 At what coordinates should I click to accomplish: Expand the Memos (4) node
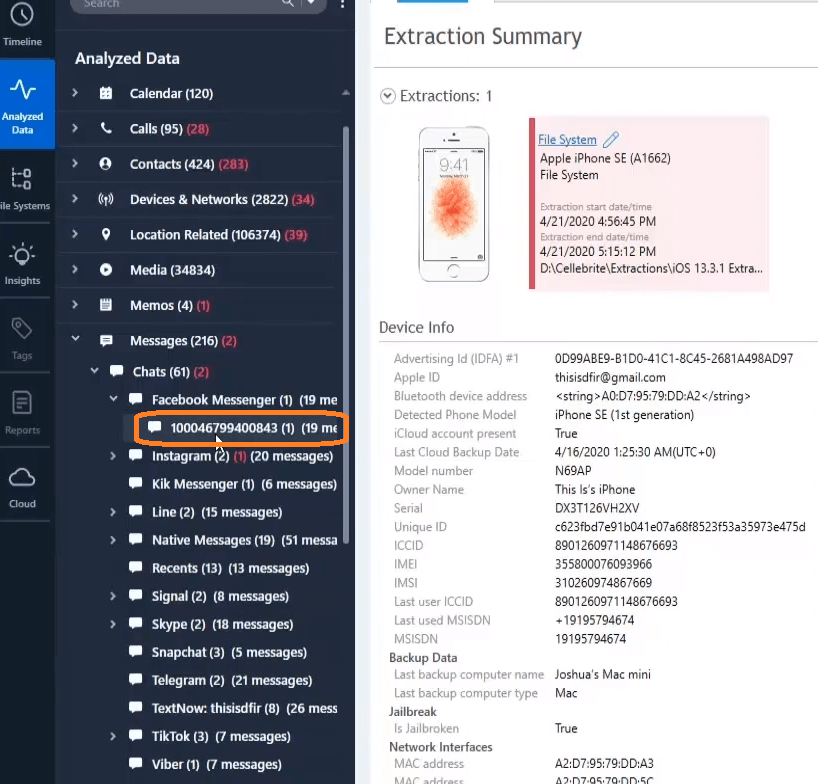[x=75, y=305]
